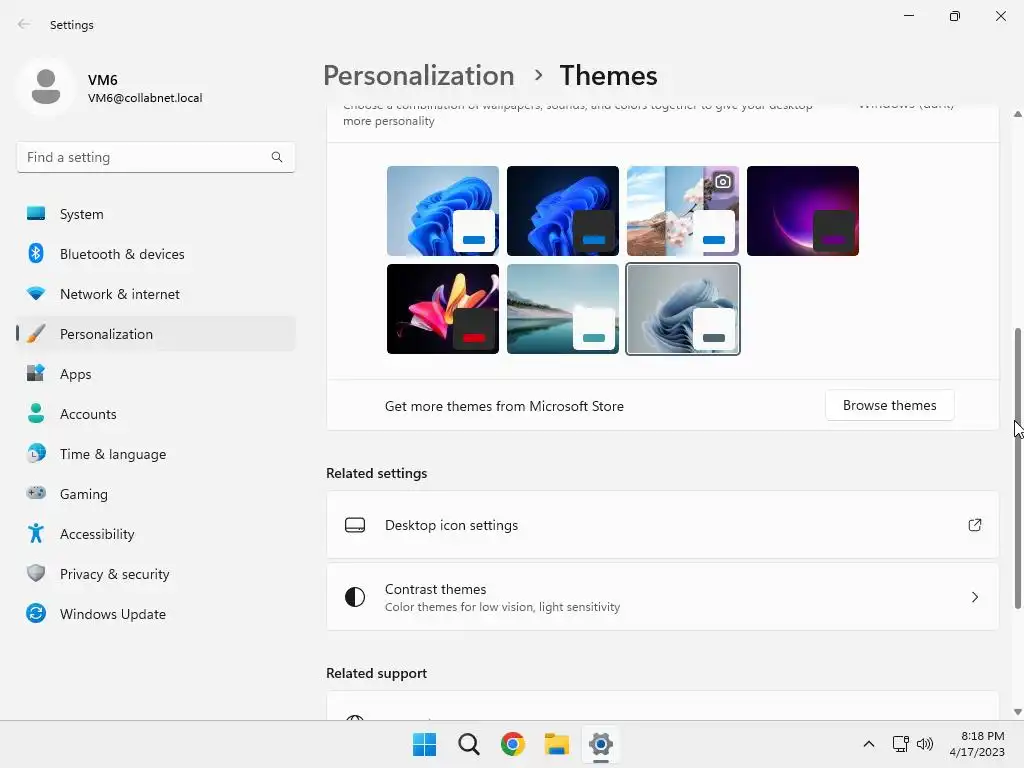The height and width of the screenshot is (768, 1024).
Task: Select the lake Sunrise theme
Action: 563,309
